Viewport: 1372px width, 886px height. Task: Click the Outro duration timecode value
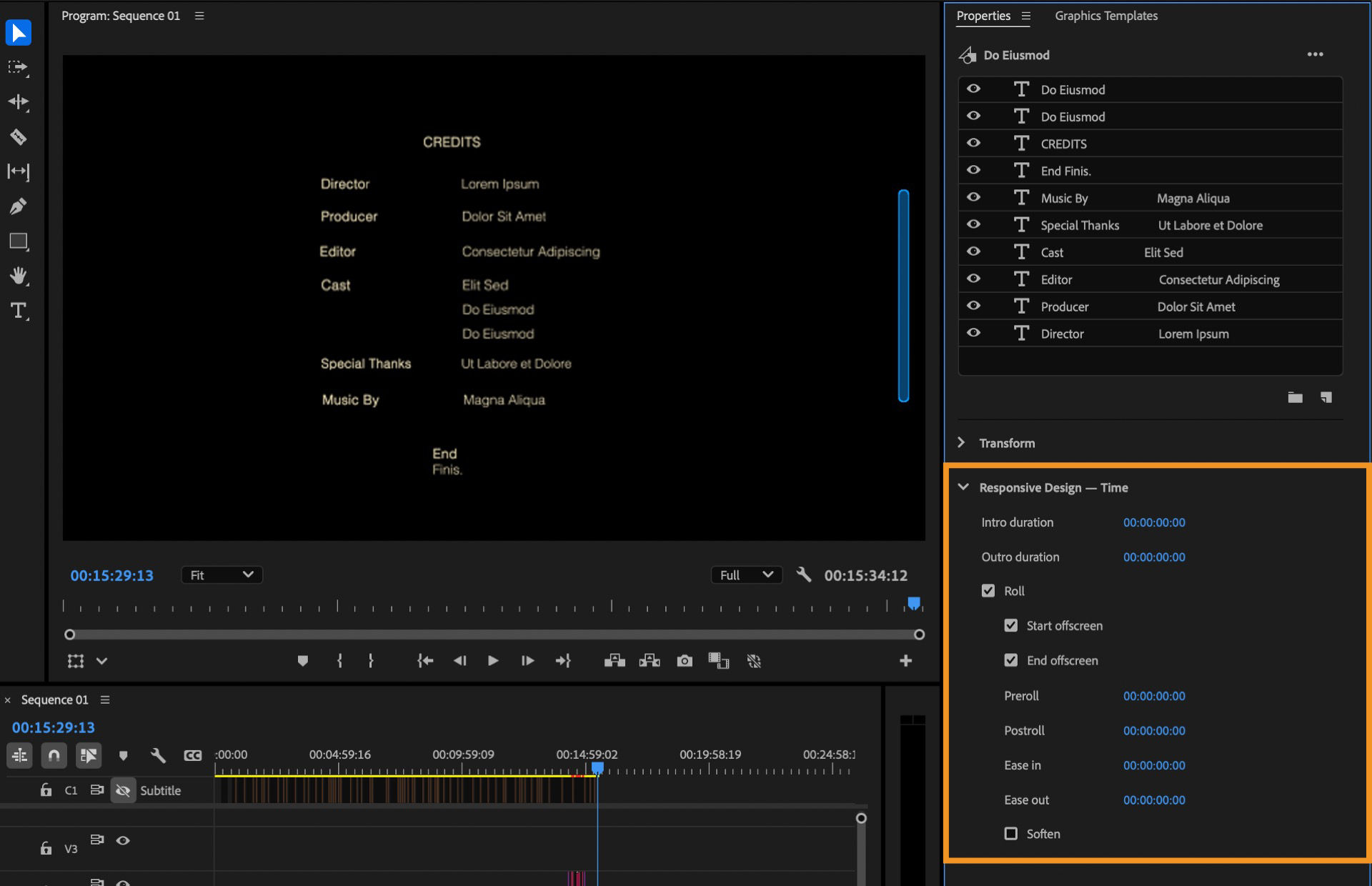[1153, 557]
